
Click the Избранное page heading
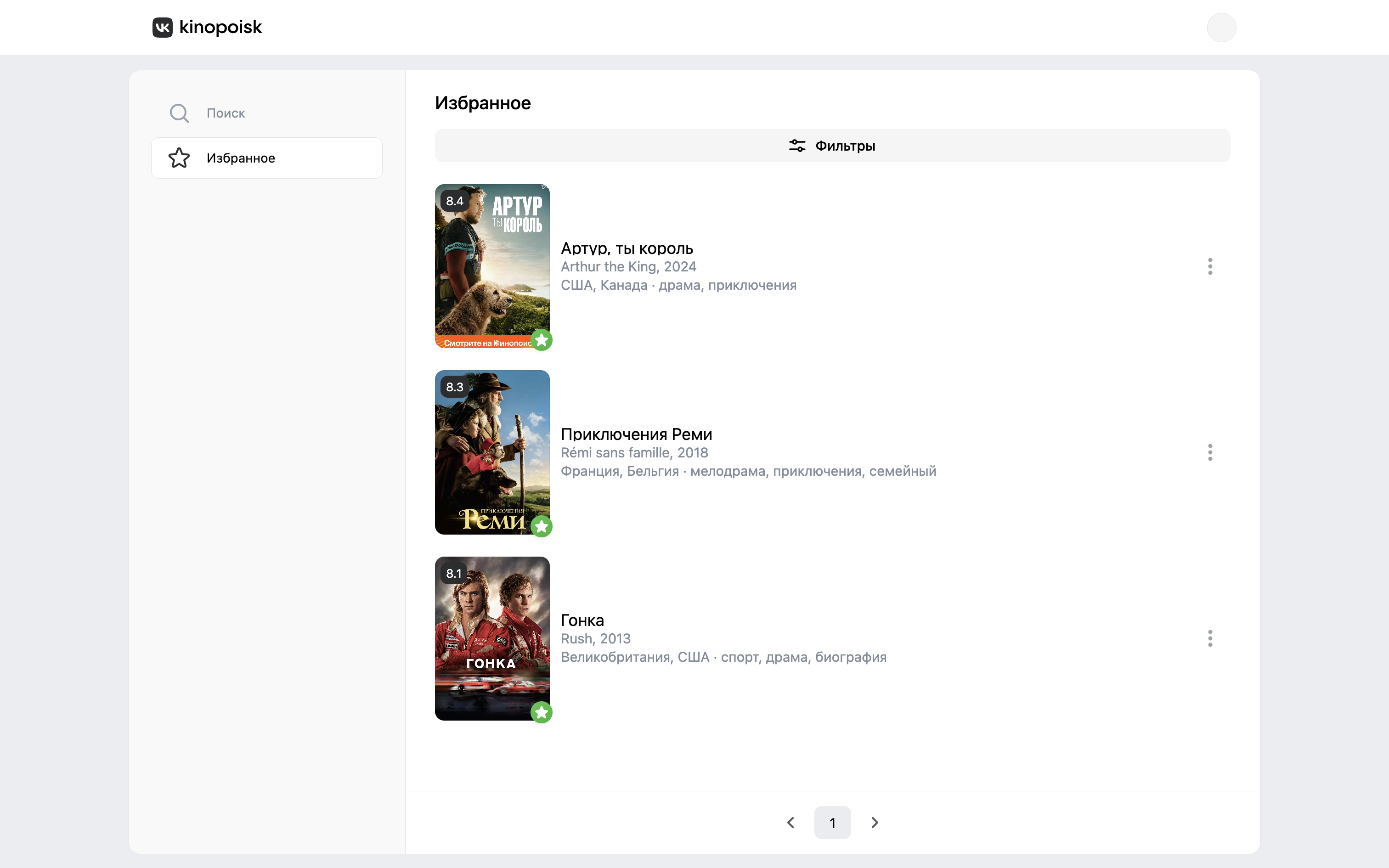483,103
